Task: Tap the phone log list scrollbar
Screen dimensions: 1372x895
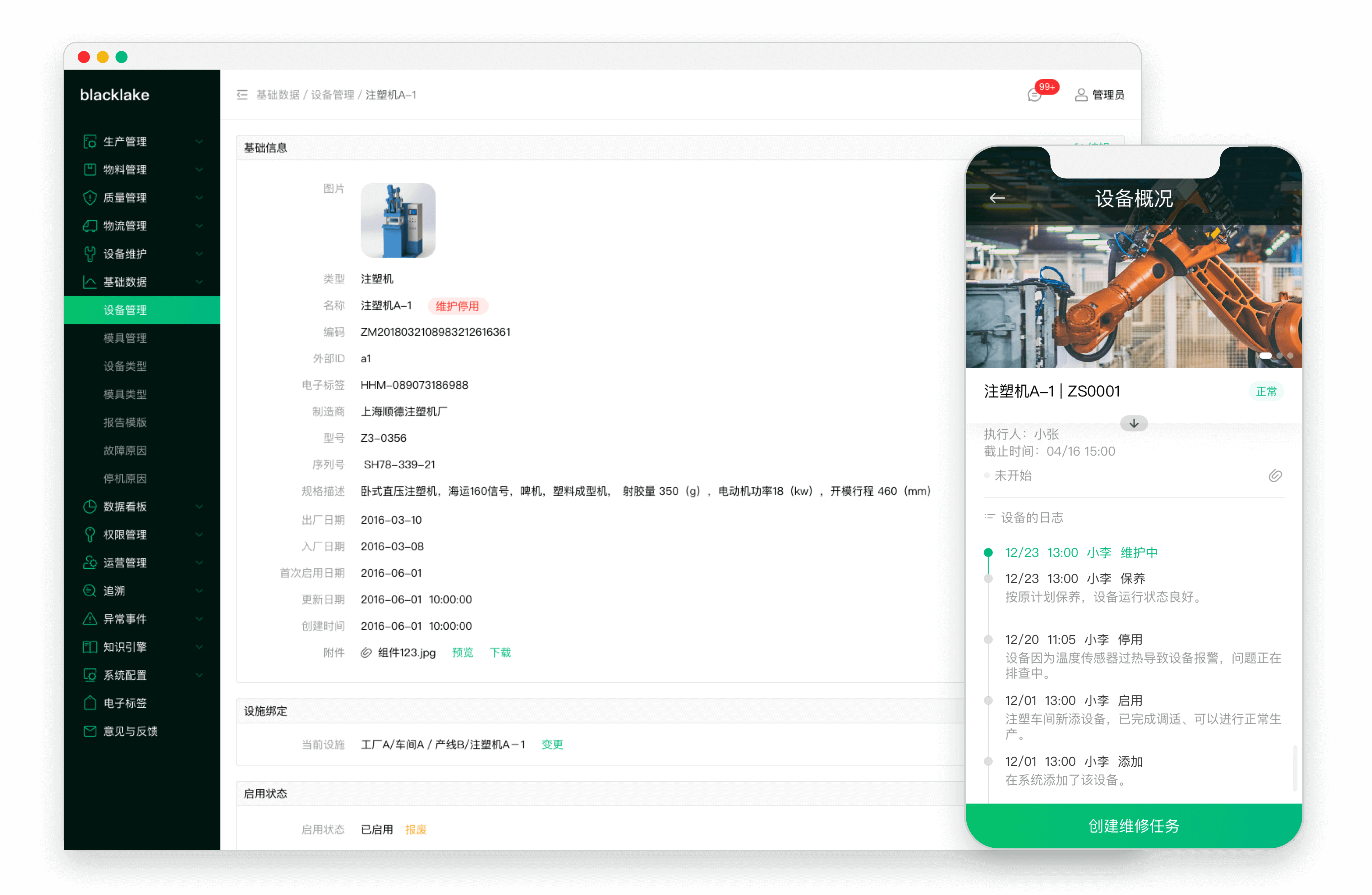Action: 1295,769
